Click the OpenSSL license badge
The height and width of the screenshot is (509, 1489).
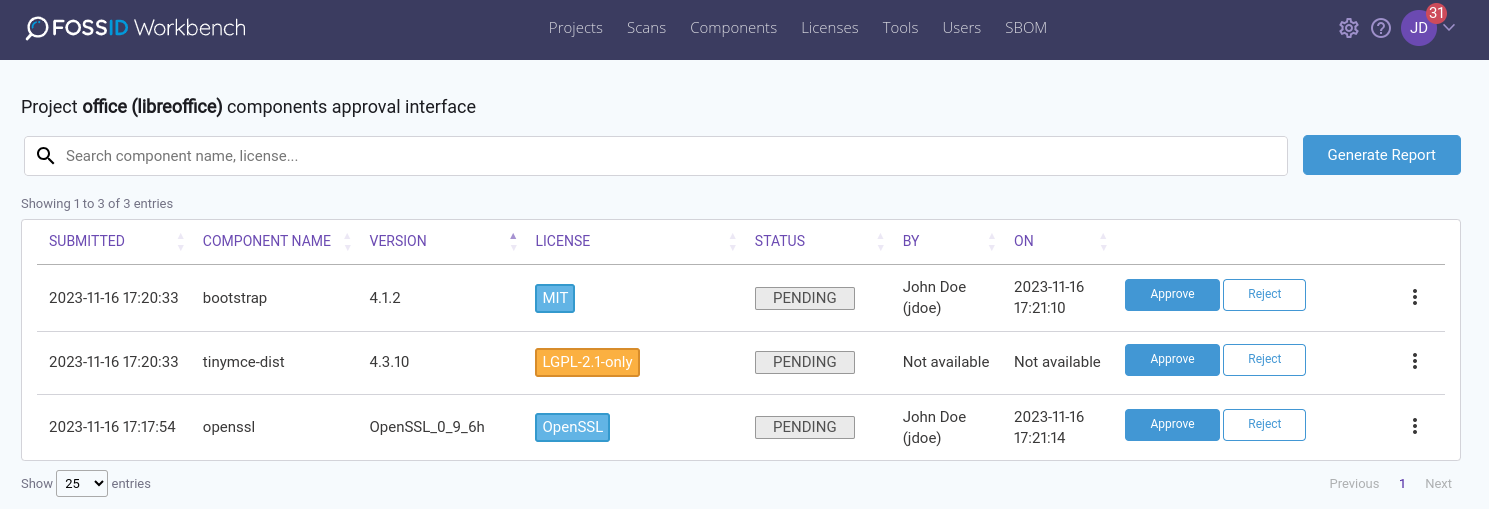(x=573, y=427)
